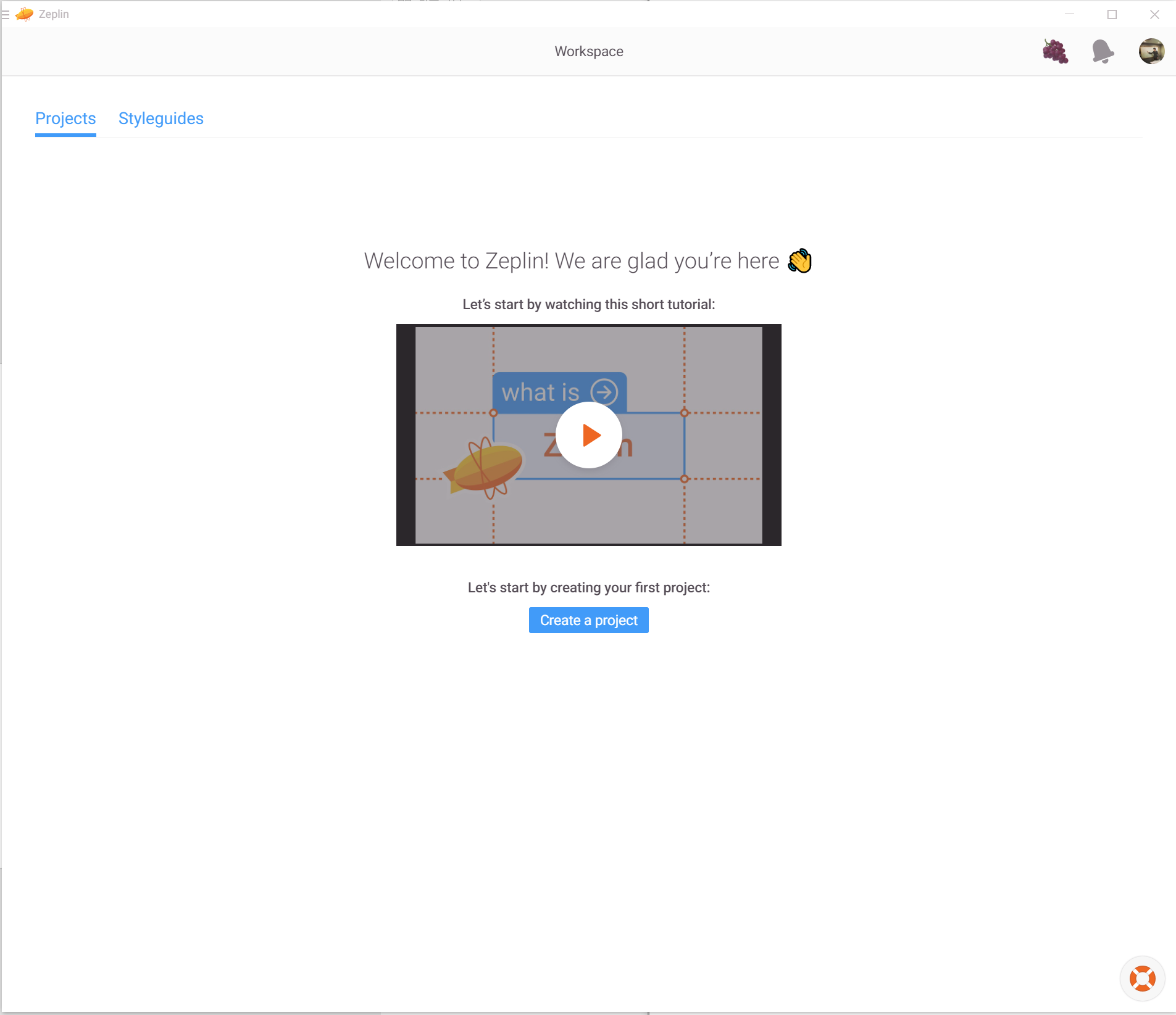Click the Zeplin blimp logo icon
The width and height of the screenshot is (1176, 1015).
(x=24, y=14)
